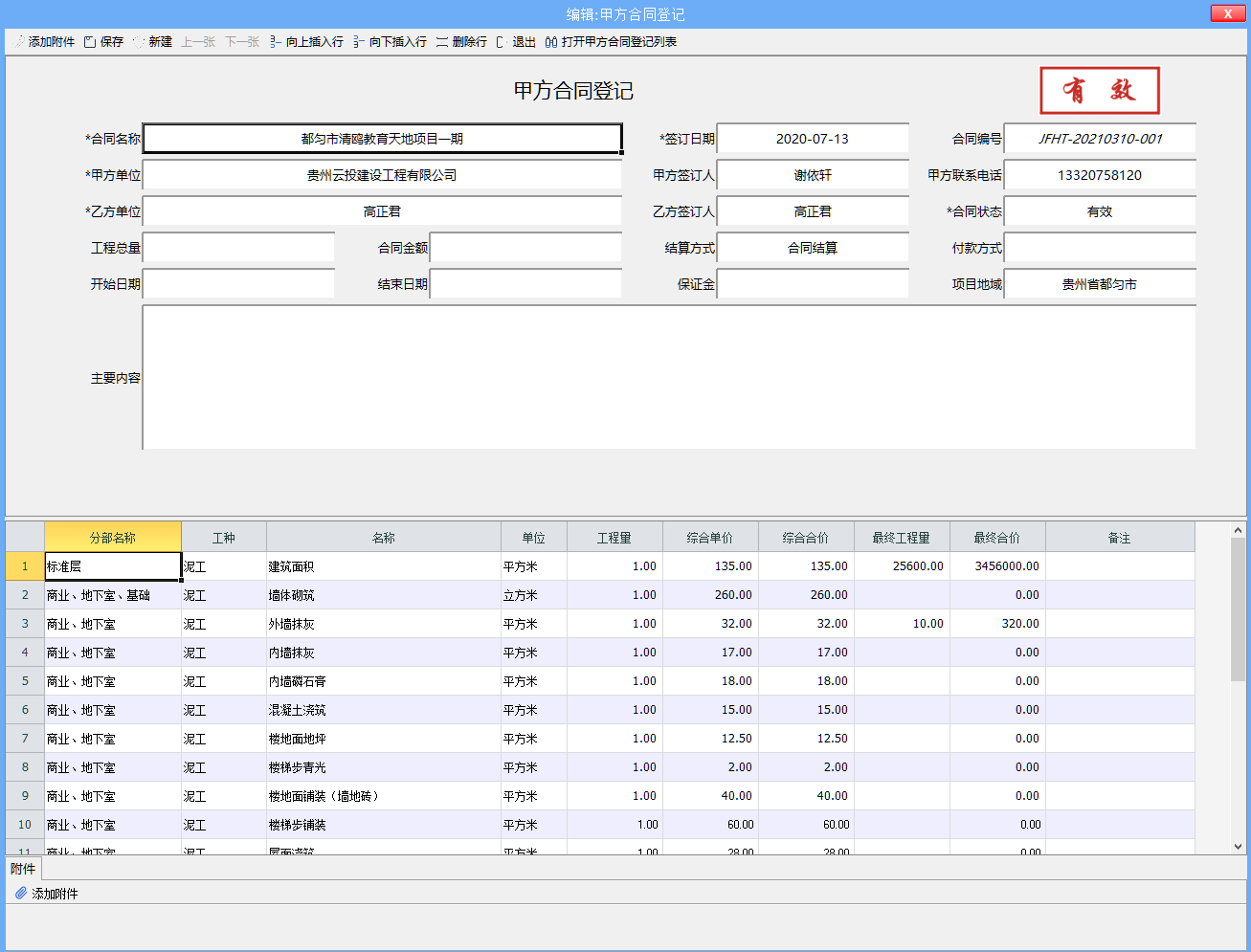Image resolution: width=1251 pixels, height=952 pixels.
Task: Click the 楼地面铺装（墙地砖） cell
Action: tap(384, 796)
